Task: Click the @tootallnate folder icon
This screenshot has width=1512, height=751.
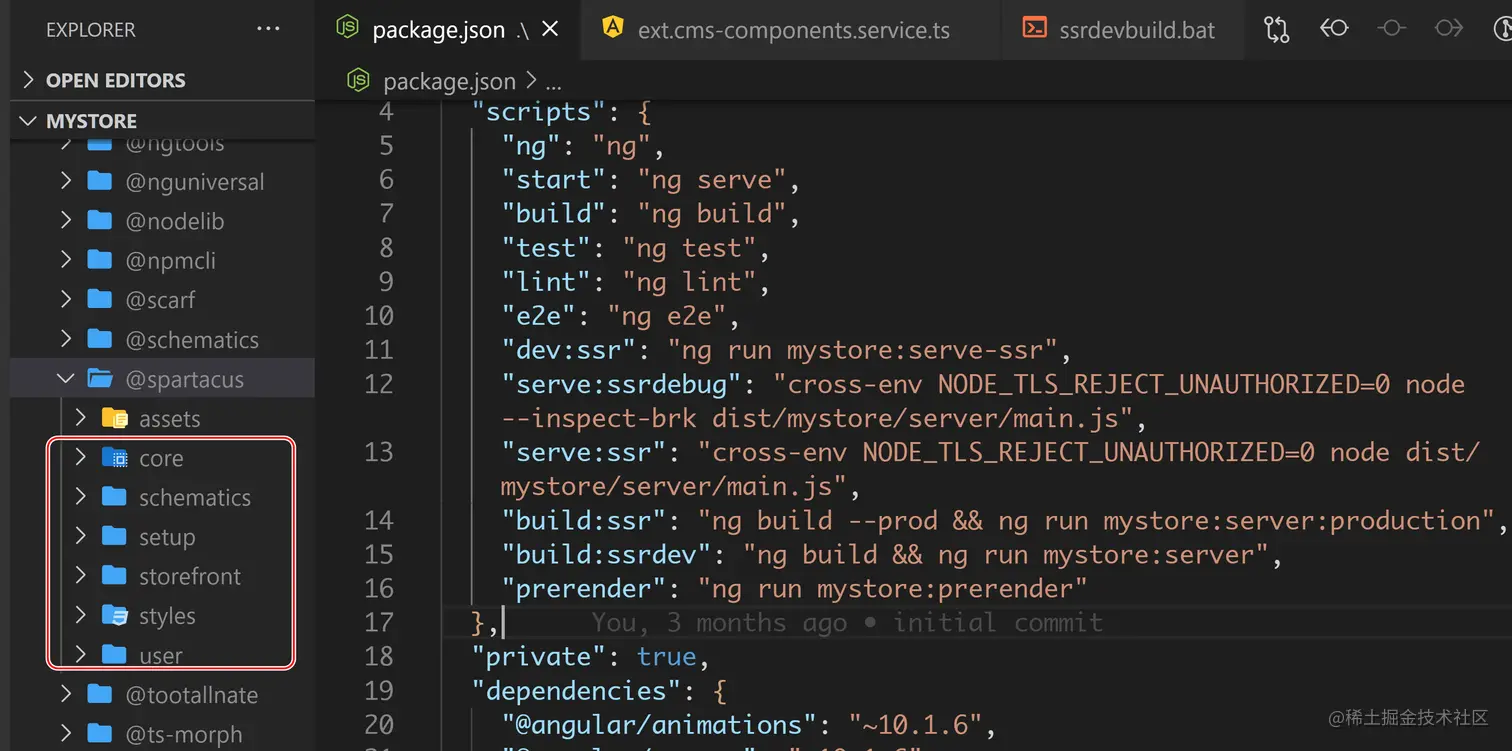Action: pyautogui.click(x=99, y=694)
